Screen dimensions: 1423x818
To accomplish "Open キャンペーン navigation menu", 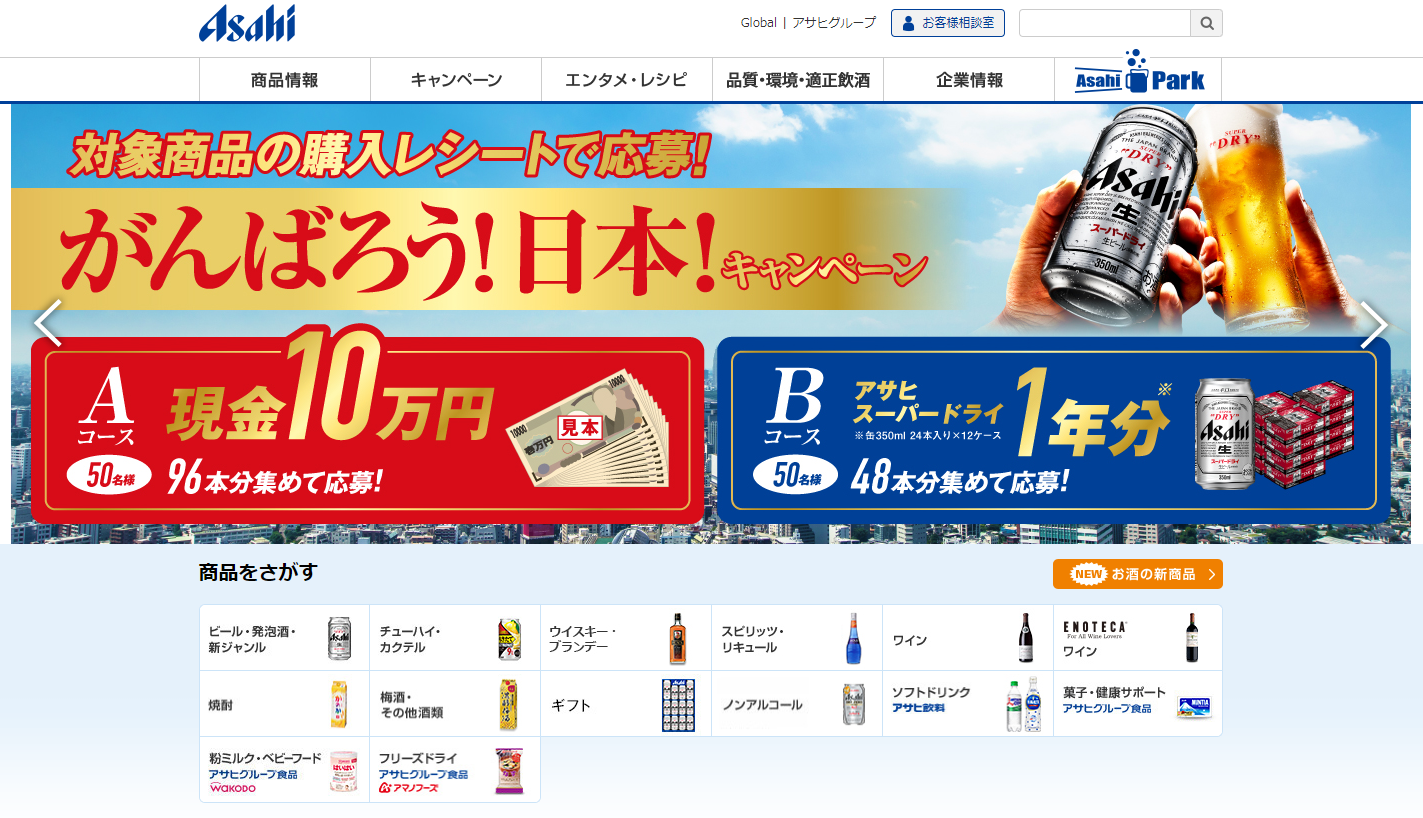I will (x=456, y=80).
